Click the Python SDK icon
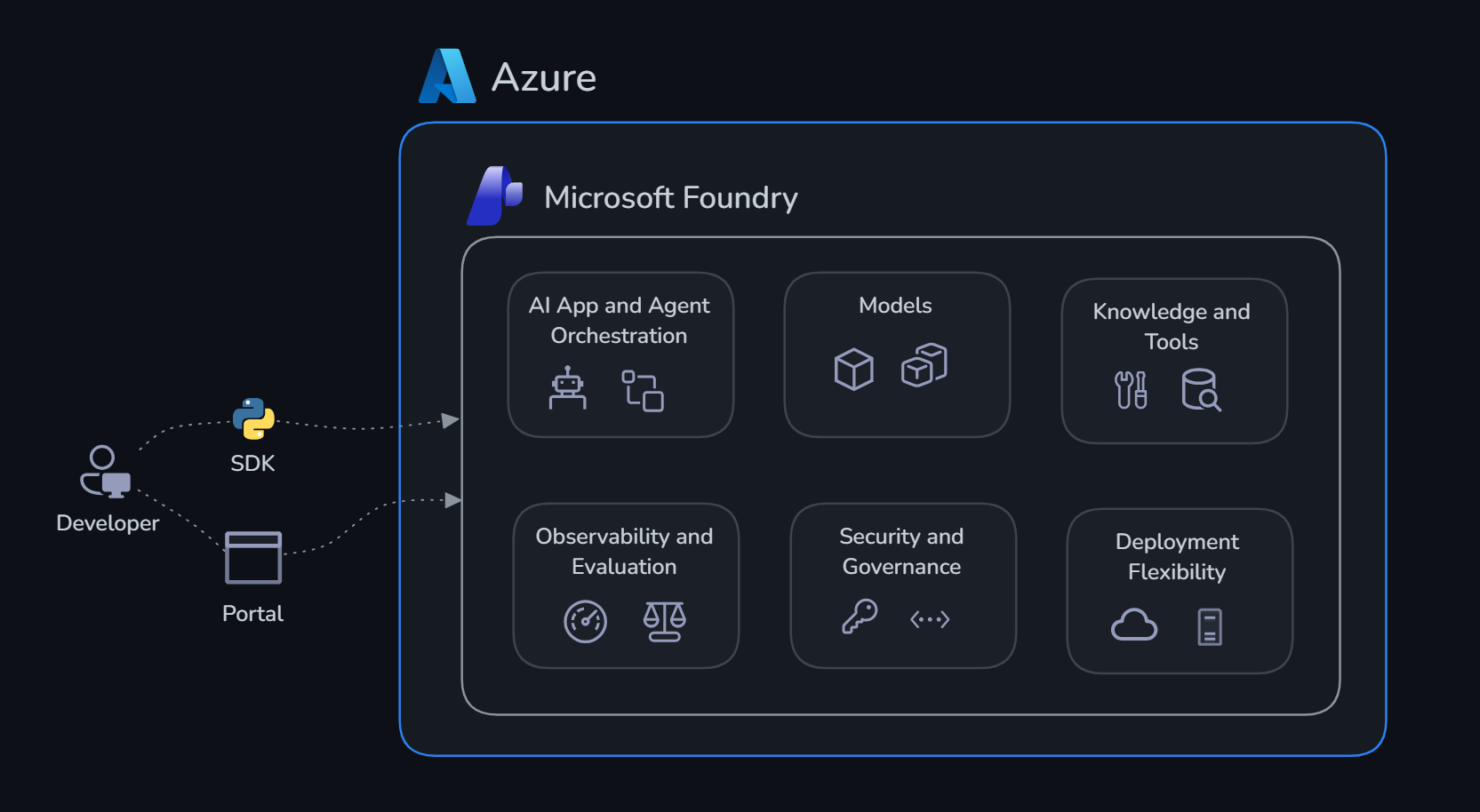 pos(253,418)
